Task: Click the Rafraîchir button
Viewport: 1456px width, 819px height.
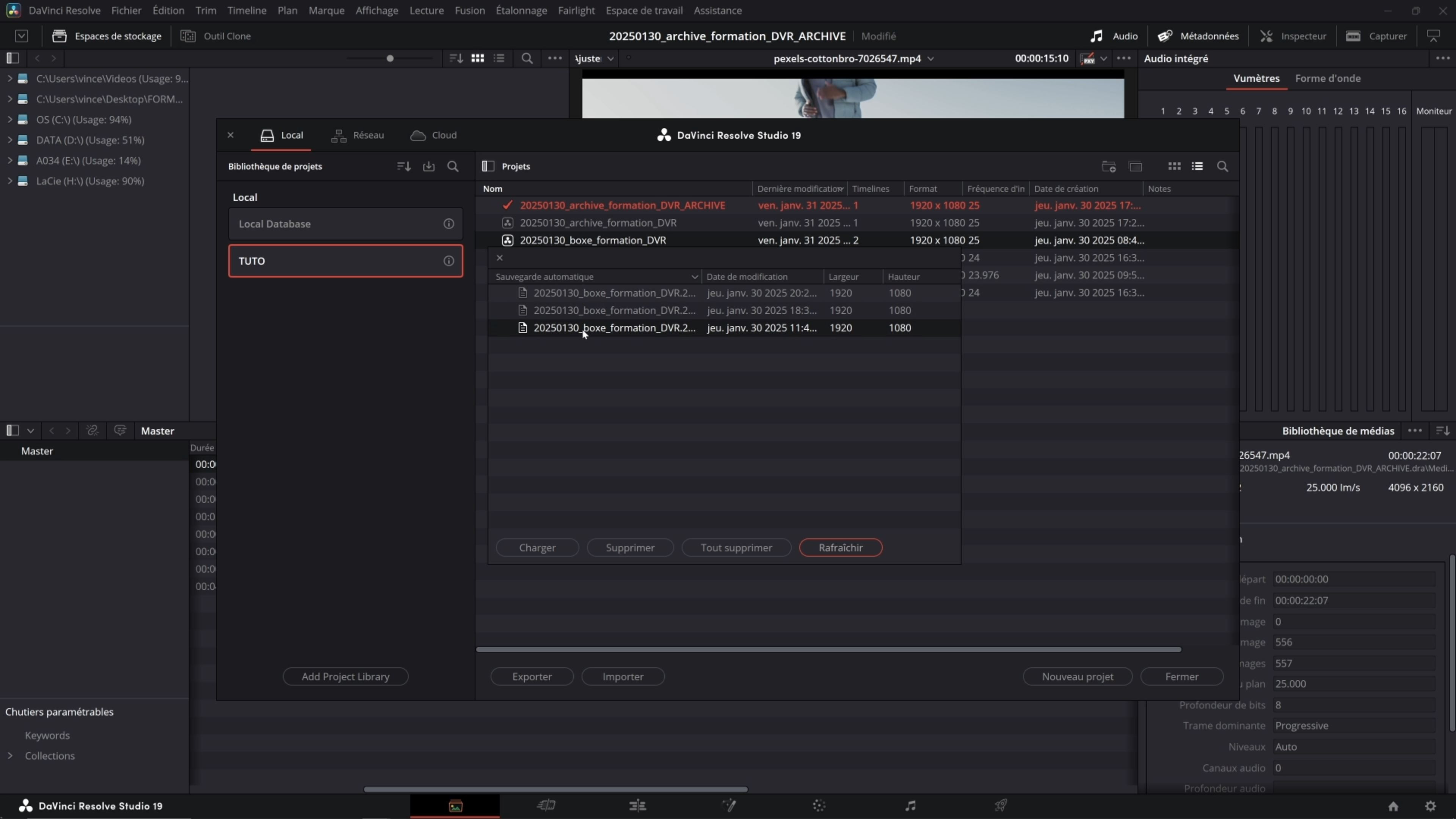Action: (841, 548)
